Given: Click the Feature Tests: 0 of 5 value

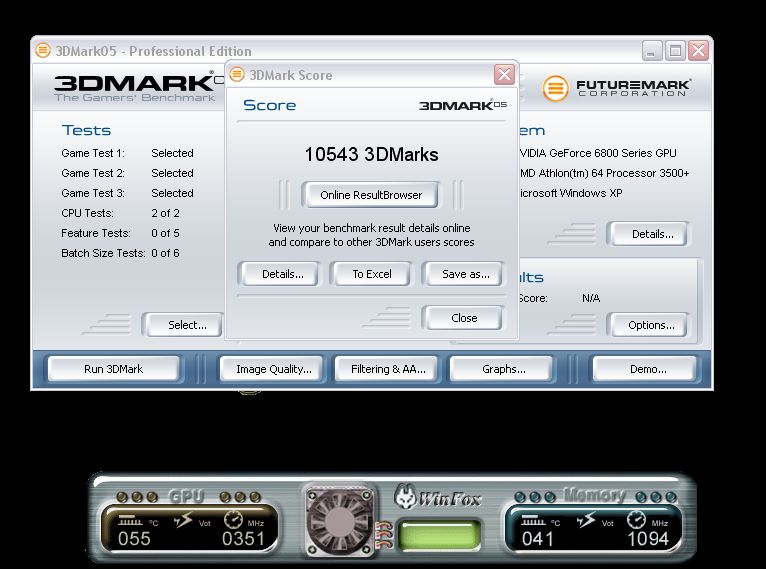Looking at the screenshot, I should [x=165, y=233].
